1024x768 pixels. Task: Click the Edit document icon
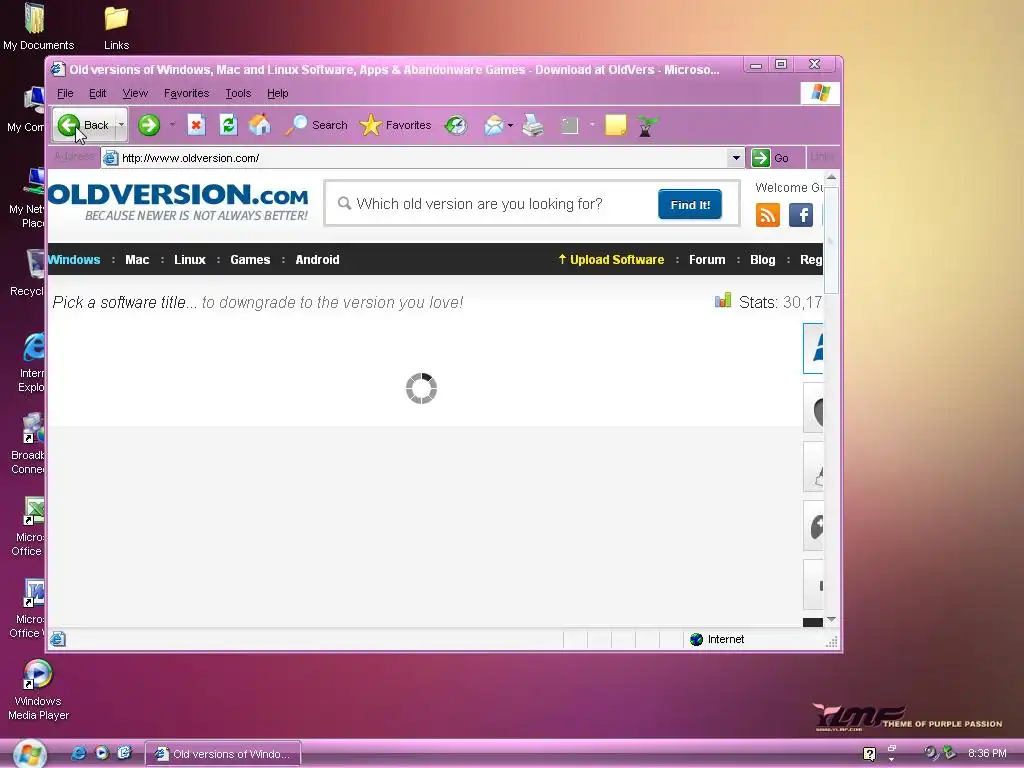click(569, 125)
